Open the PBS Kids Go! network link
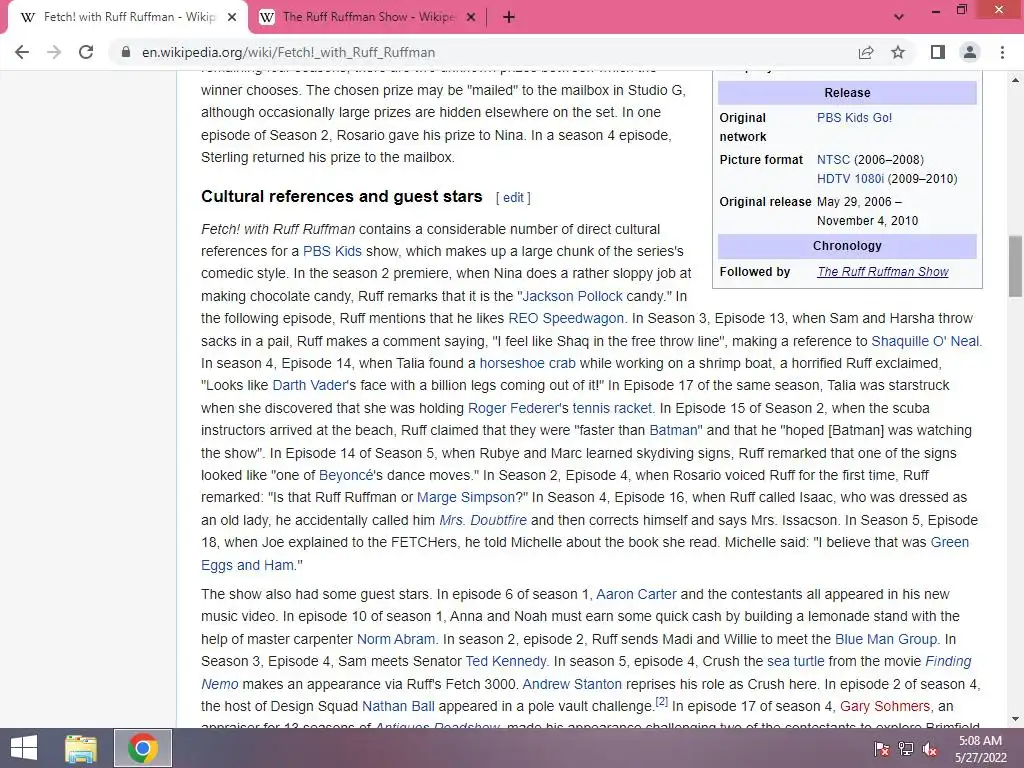The width and height of the screenshot is (1024, 768). (854, 118)
